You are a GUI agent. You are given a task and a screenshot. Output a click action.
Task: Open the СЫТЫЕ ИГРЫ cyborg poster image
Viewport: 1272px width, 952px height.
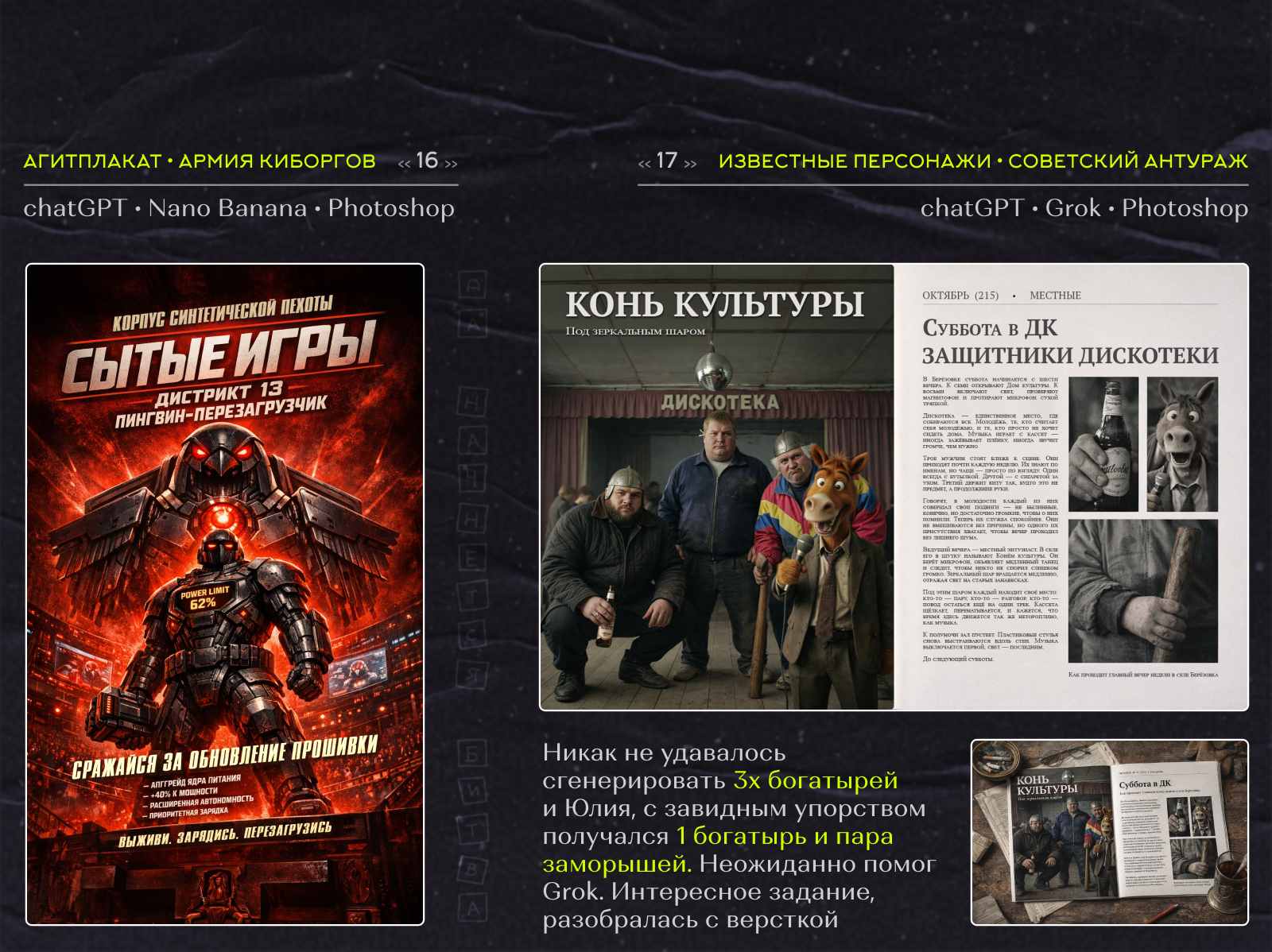click(x=225, y=594)
